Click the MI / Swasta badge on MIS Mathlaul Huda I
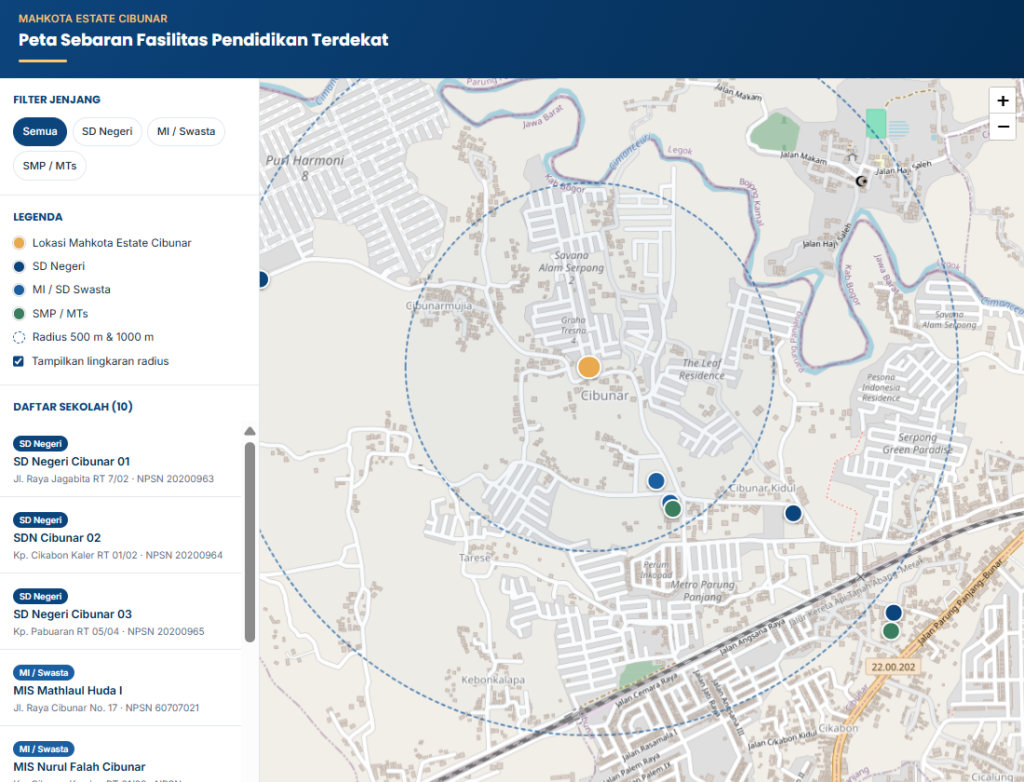The width and height of the screenshot is (1024, 782). click(x=44, y=673)
